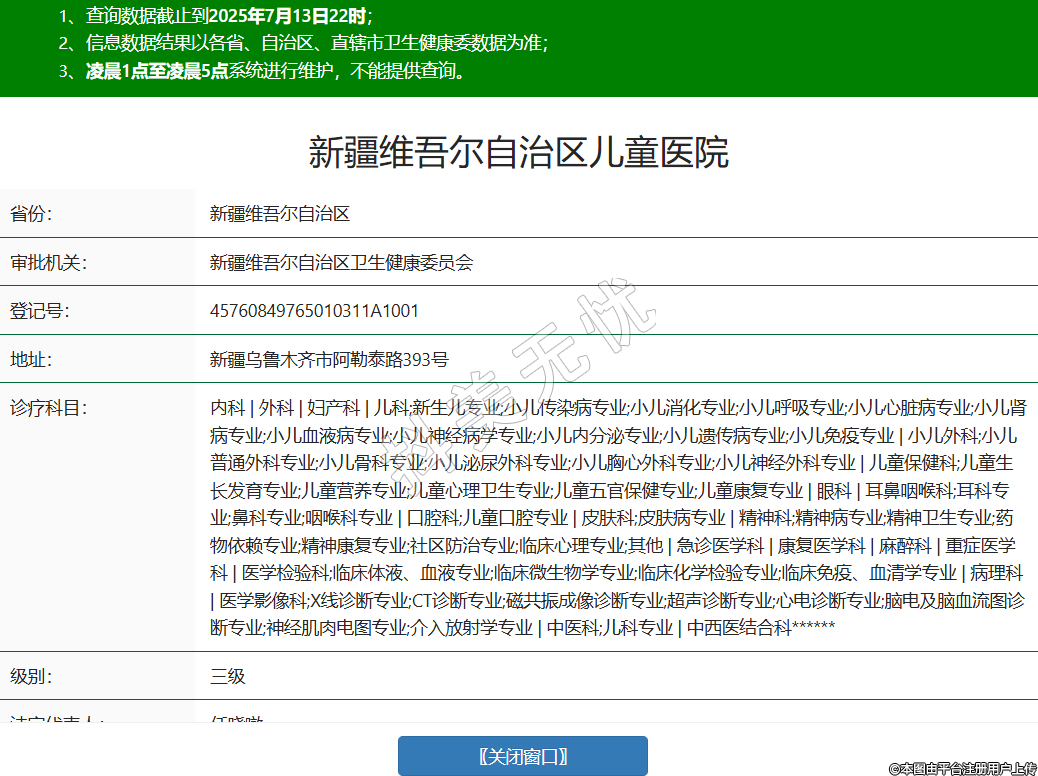Click the registration number 45760849765010311A1001
The width and height of the screenshot is (1038, 776).
[x=314, y=310]
